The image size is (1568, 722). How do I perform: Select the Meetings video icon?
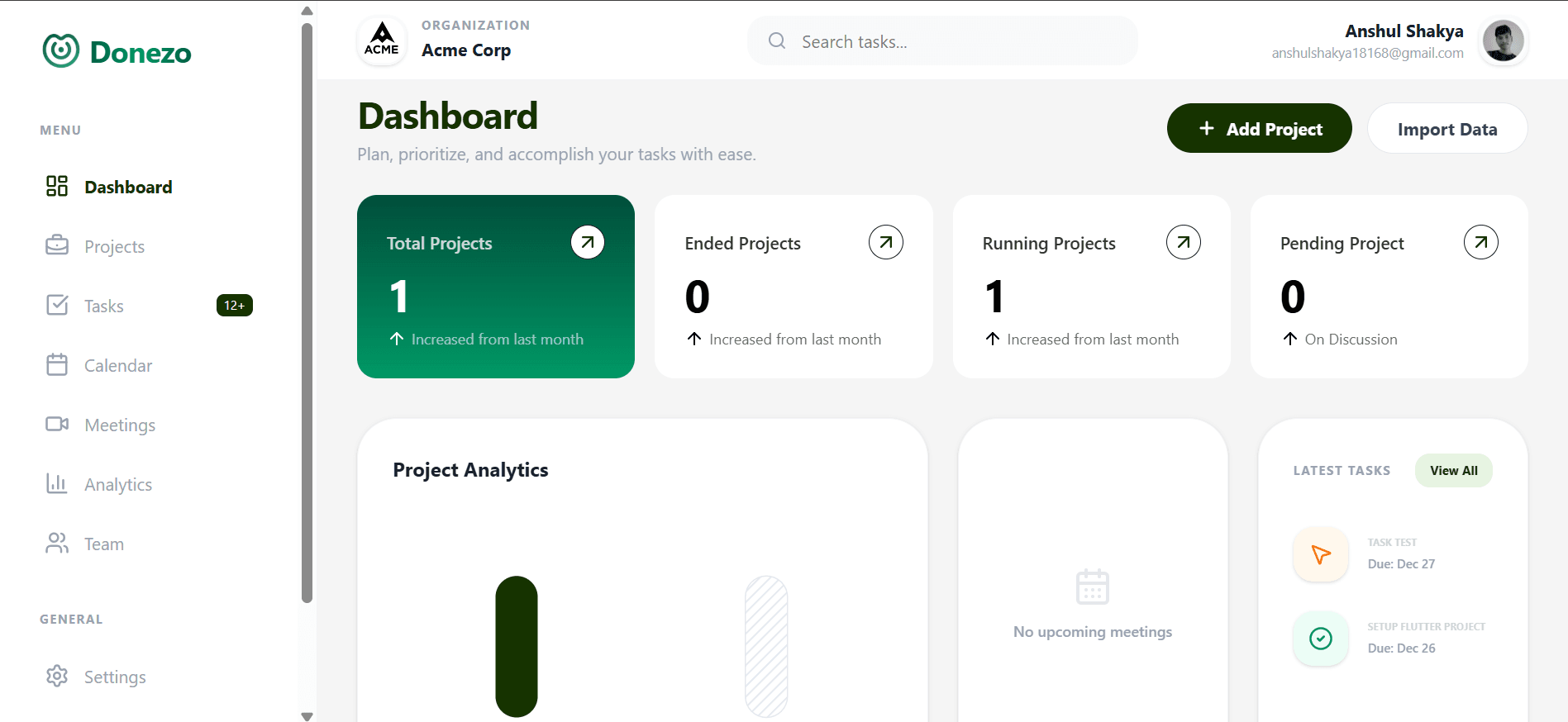[56, 424]
